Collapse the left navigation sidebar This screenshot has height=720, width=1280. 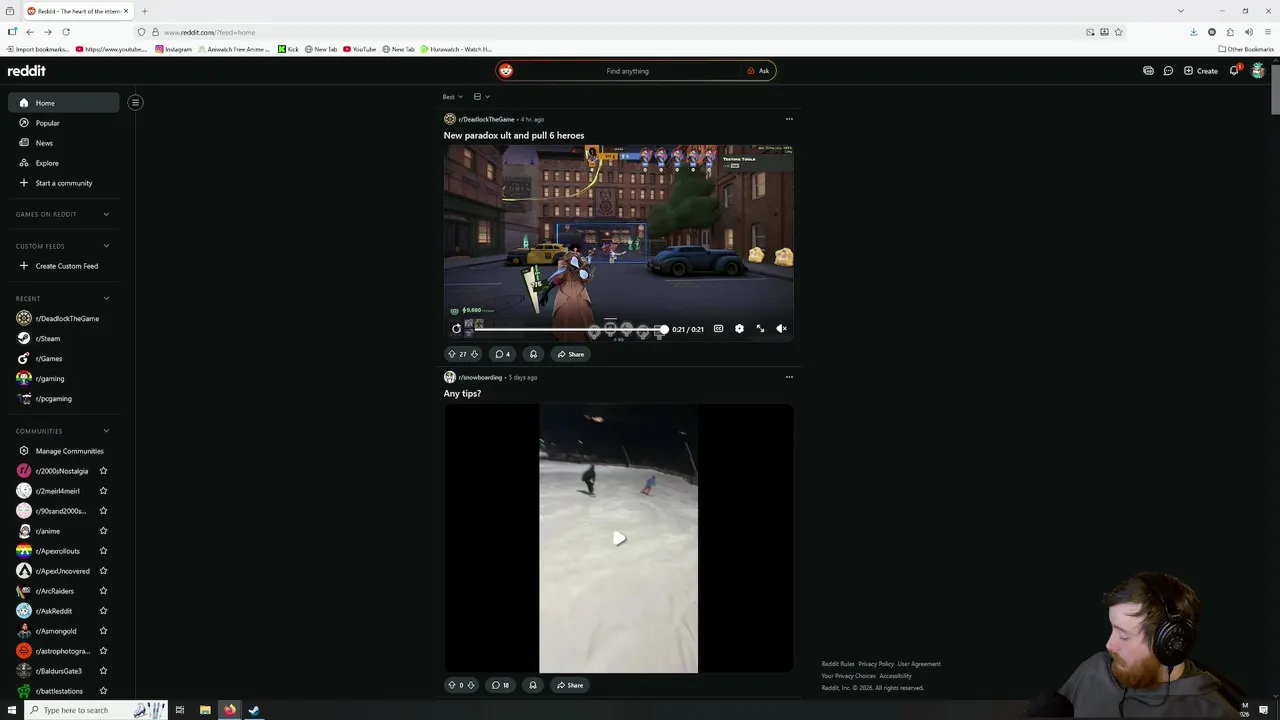[x=135, y=102]
